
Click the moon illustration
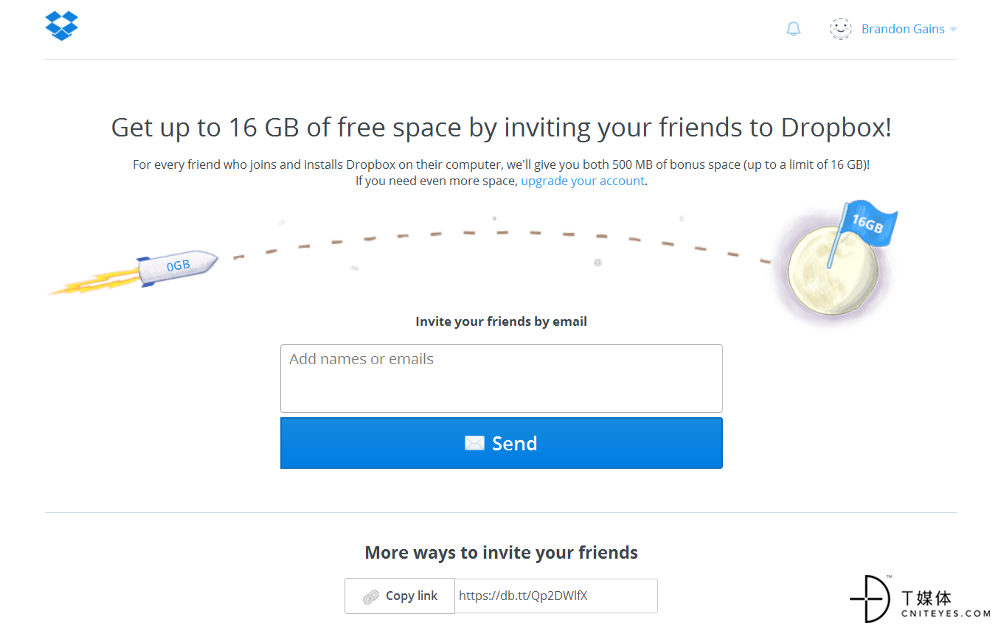click(832, 271)
